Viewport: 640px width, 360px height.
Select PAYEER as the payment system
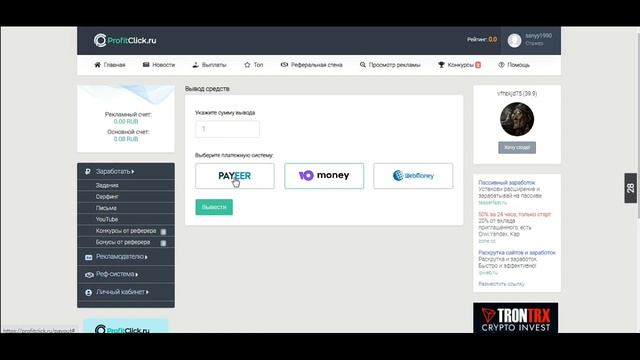pyautogui.click(x=235, y=176)
